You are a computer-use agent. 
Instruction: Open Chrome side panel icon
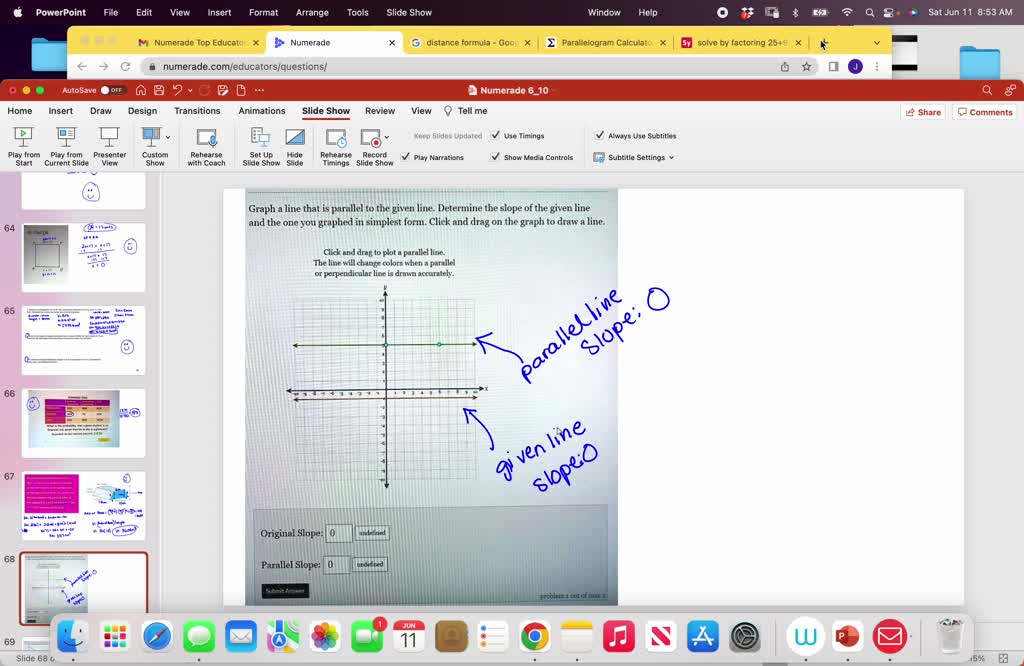[x=833, y=67]
